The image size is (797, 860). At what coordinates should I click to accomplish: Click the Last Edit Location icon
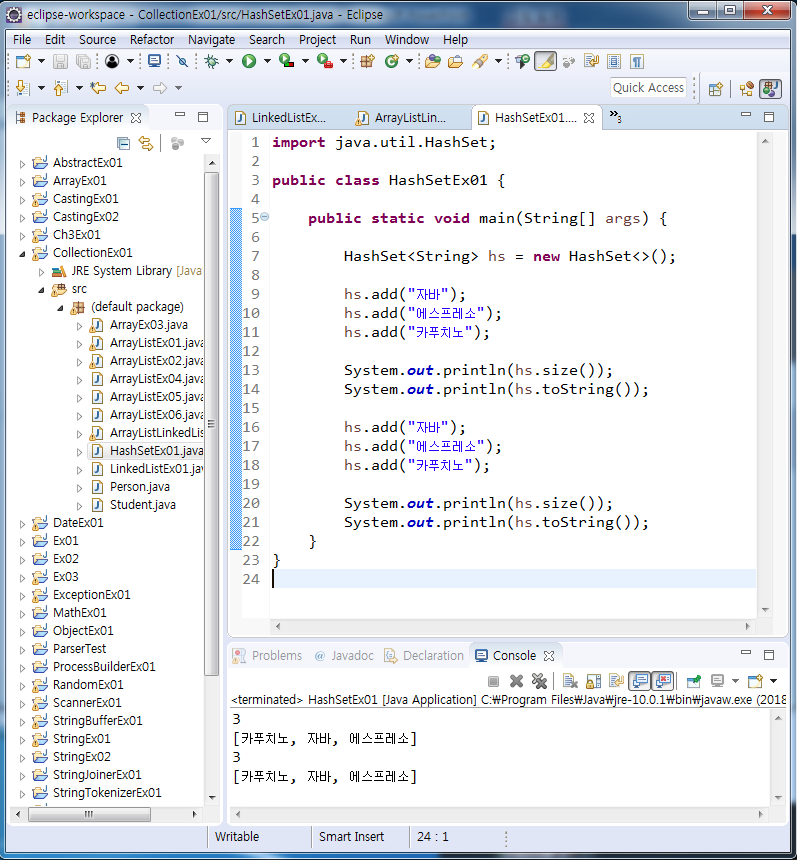[x=98, y=88]
